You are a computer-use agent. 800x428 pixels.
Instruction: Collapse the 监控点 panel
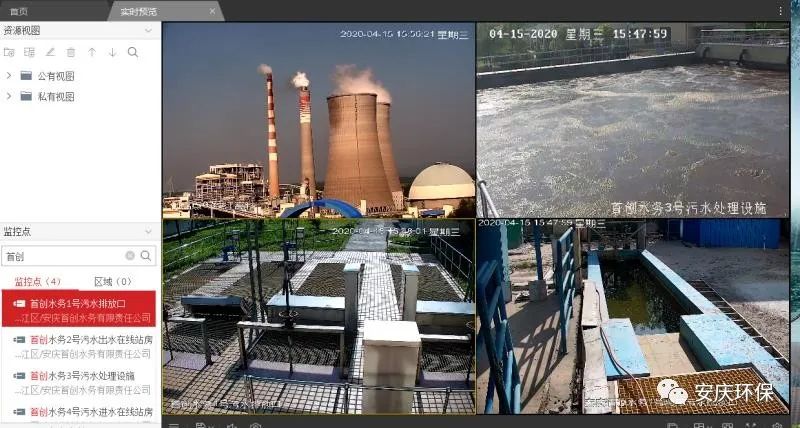point(148,232)
